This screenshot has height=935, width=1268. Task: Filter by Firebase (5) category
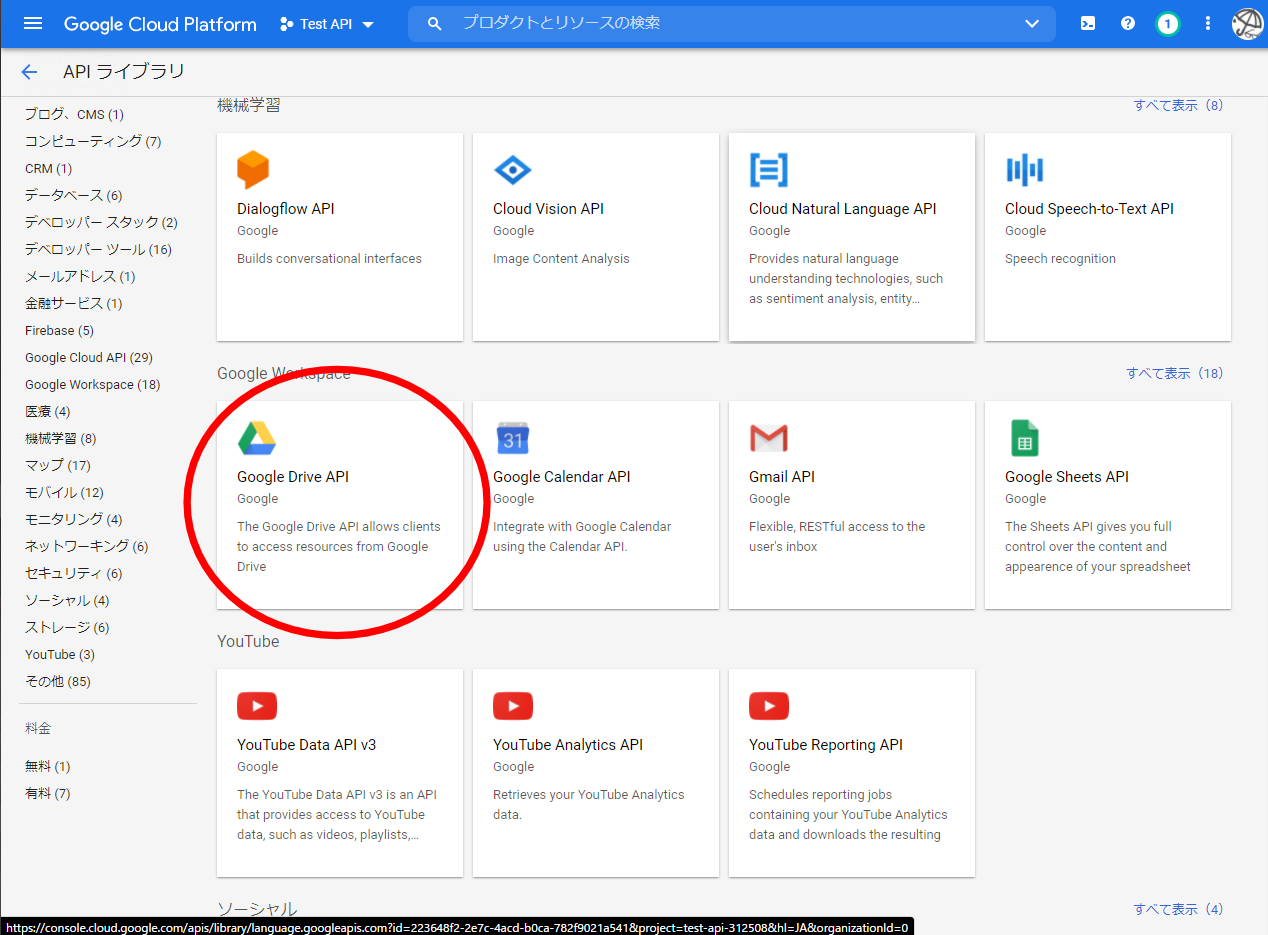(x=59, y=330)
